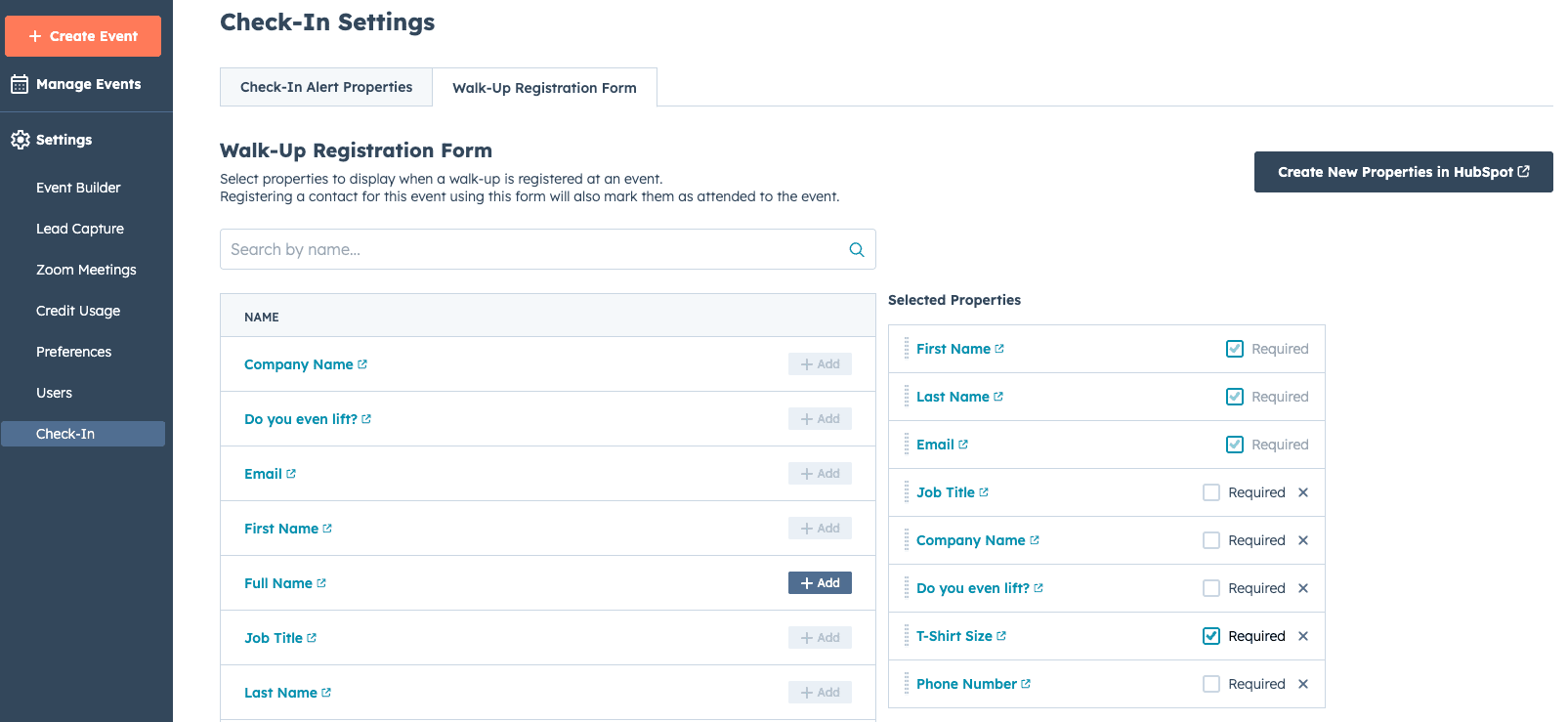Remove Phone Number from selected properties

coord(1303,684)
